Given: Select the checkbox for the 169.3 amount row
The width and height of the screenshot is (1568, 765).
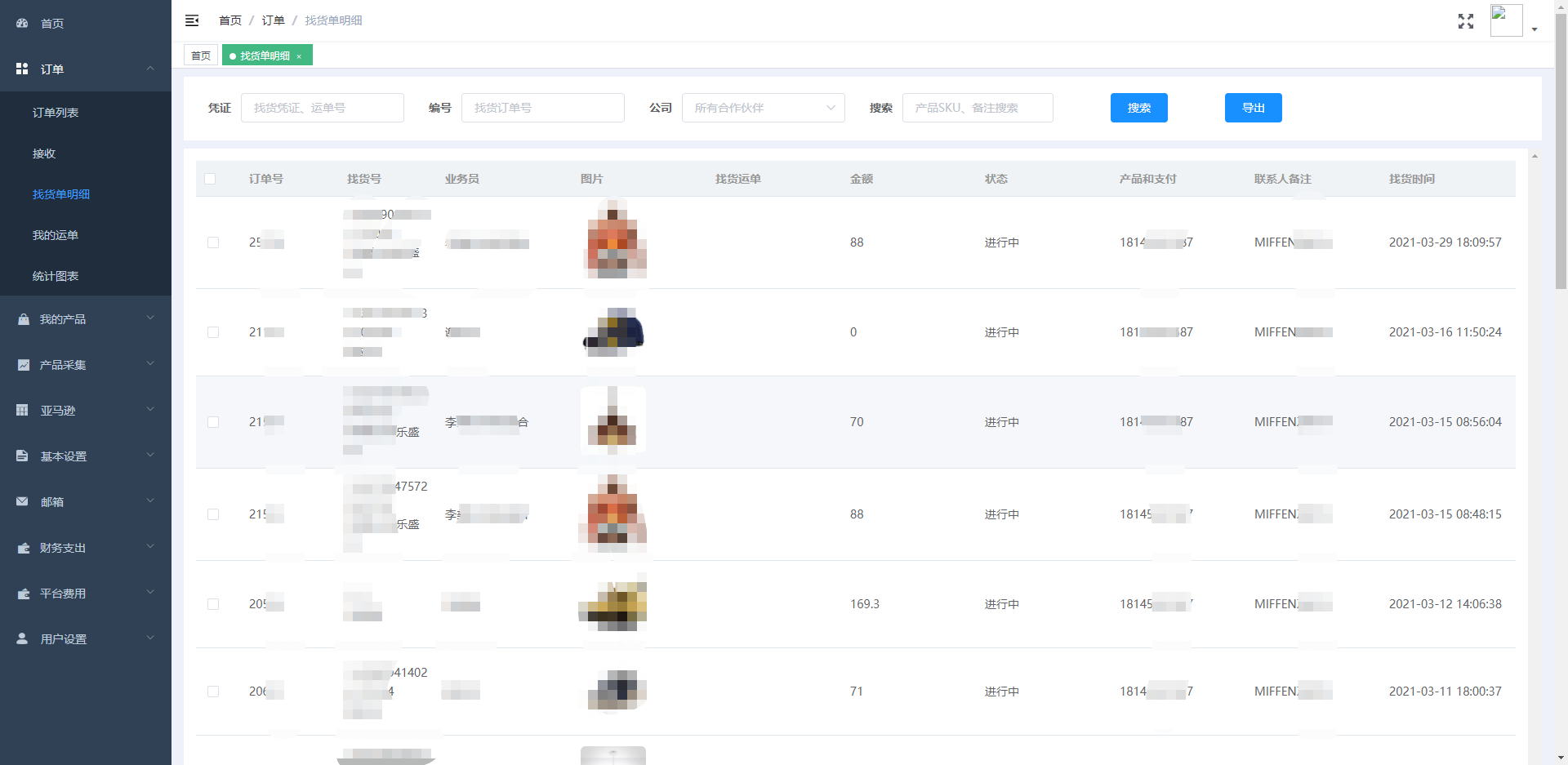Looking at the screenshot, I should click(213, 604).
